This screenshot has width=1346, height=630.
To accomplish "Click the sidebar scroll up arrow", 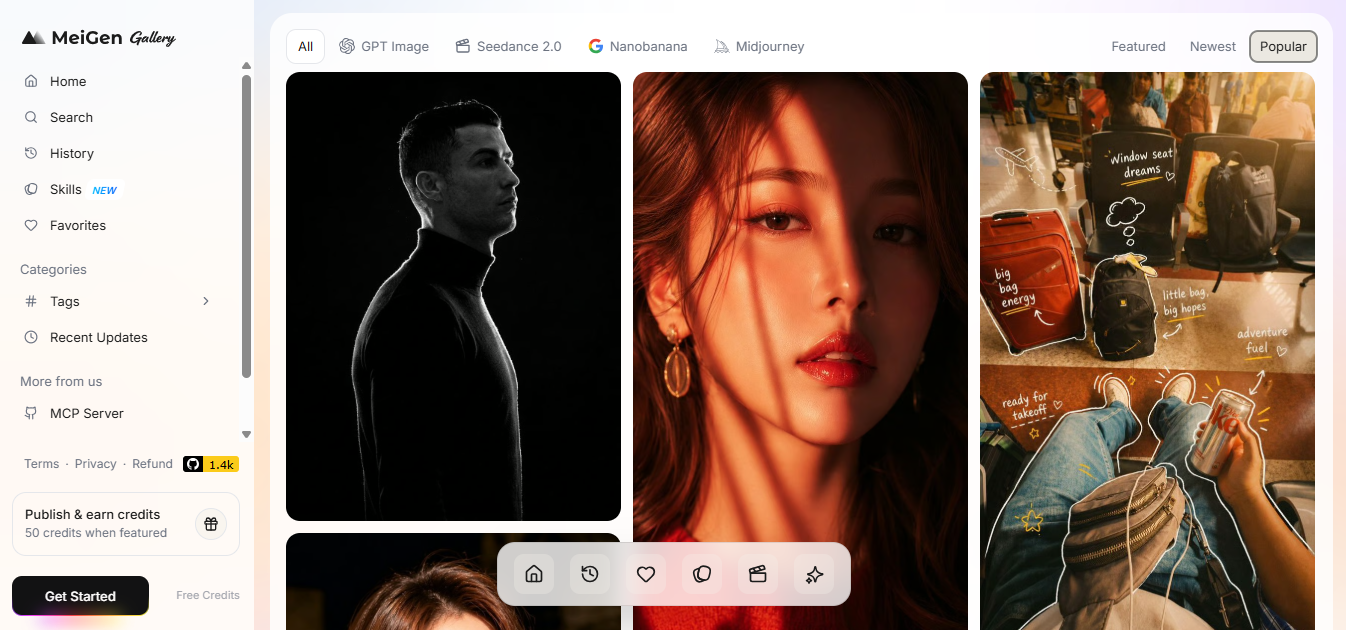I will point(246,66).
